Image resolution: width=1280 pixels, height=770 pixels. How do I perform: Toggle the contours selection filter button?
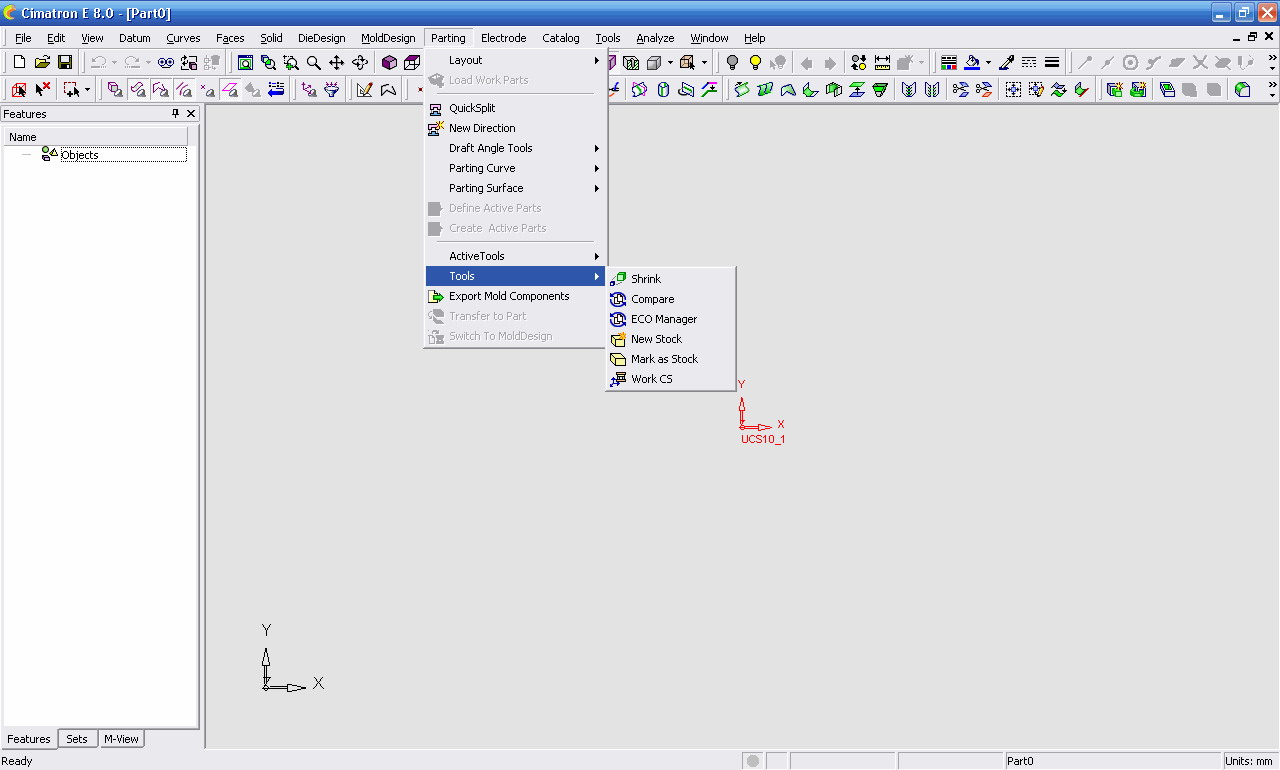161,90
